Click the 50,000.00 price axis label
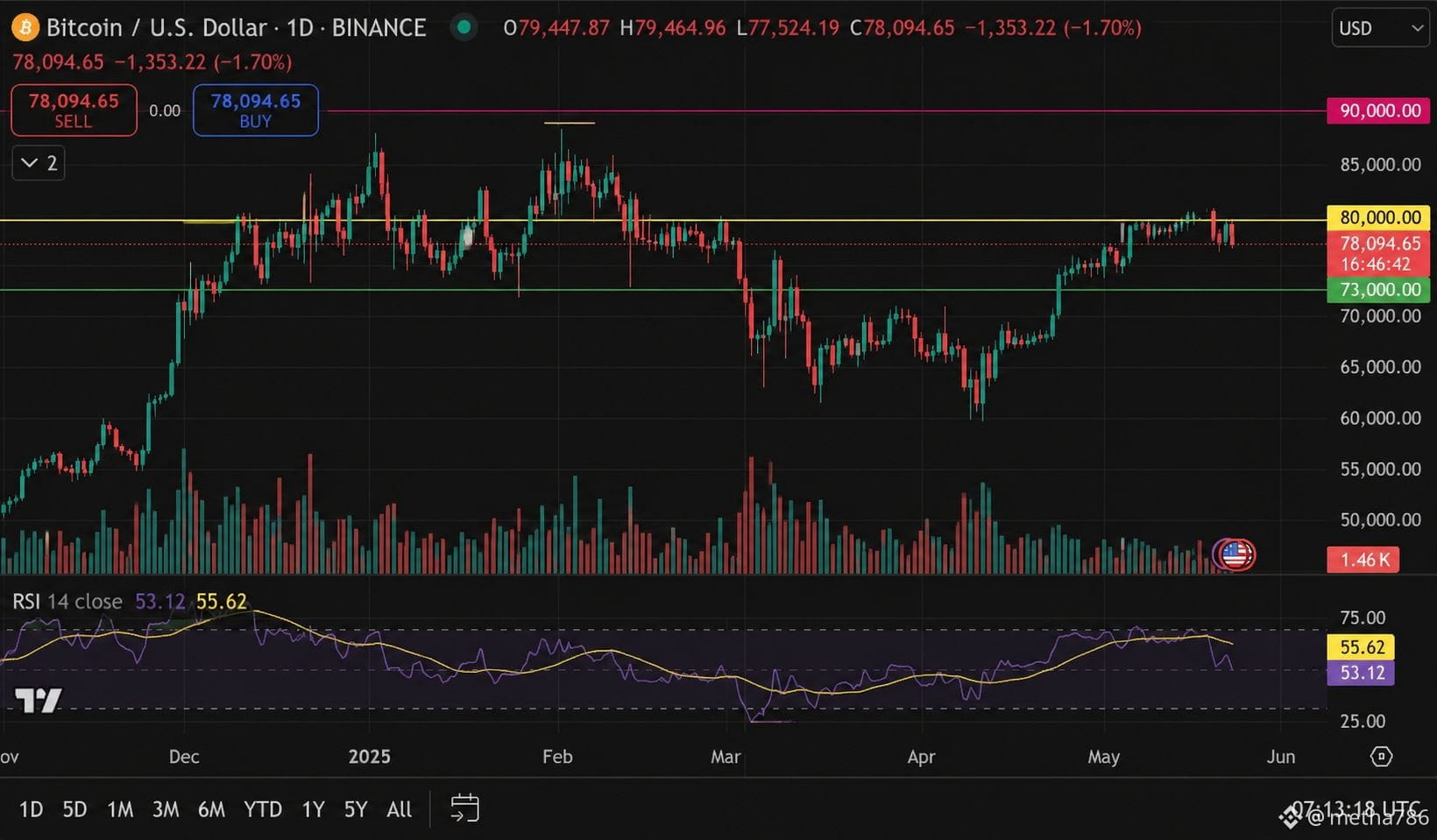The width and height of the screenshot is (1437, 840). tap(1380, 519)
